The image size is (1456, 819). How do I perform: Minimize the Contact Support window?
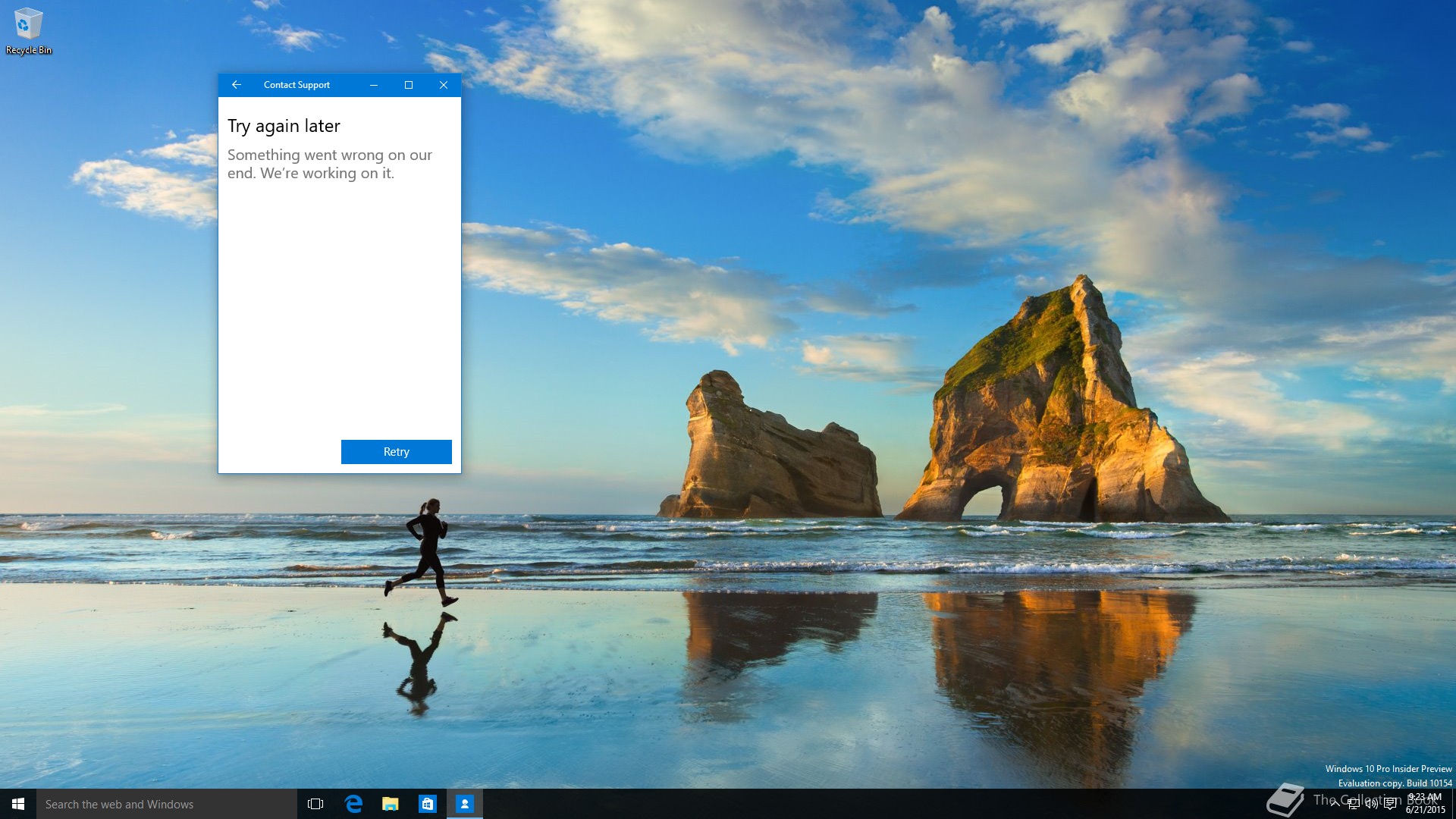[374, 85]
